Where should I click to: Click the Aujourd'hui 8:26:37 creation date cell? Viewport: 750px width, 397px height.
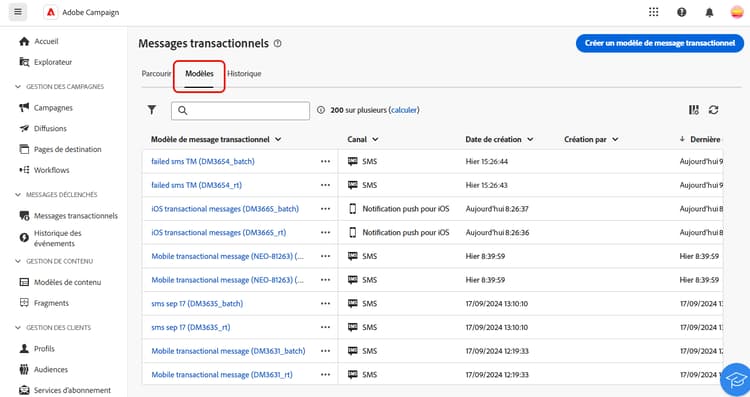coord(497,209)
